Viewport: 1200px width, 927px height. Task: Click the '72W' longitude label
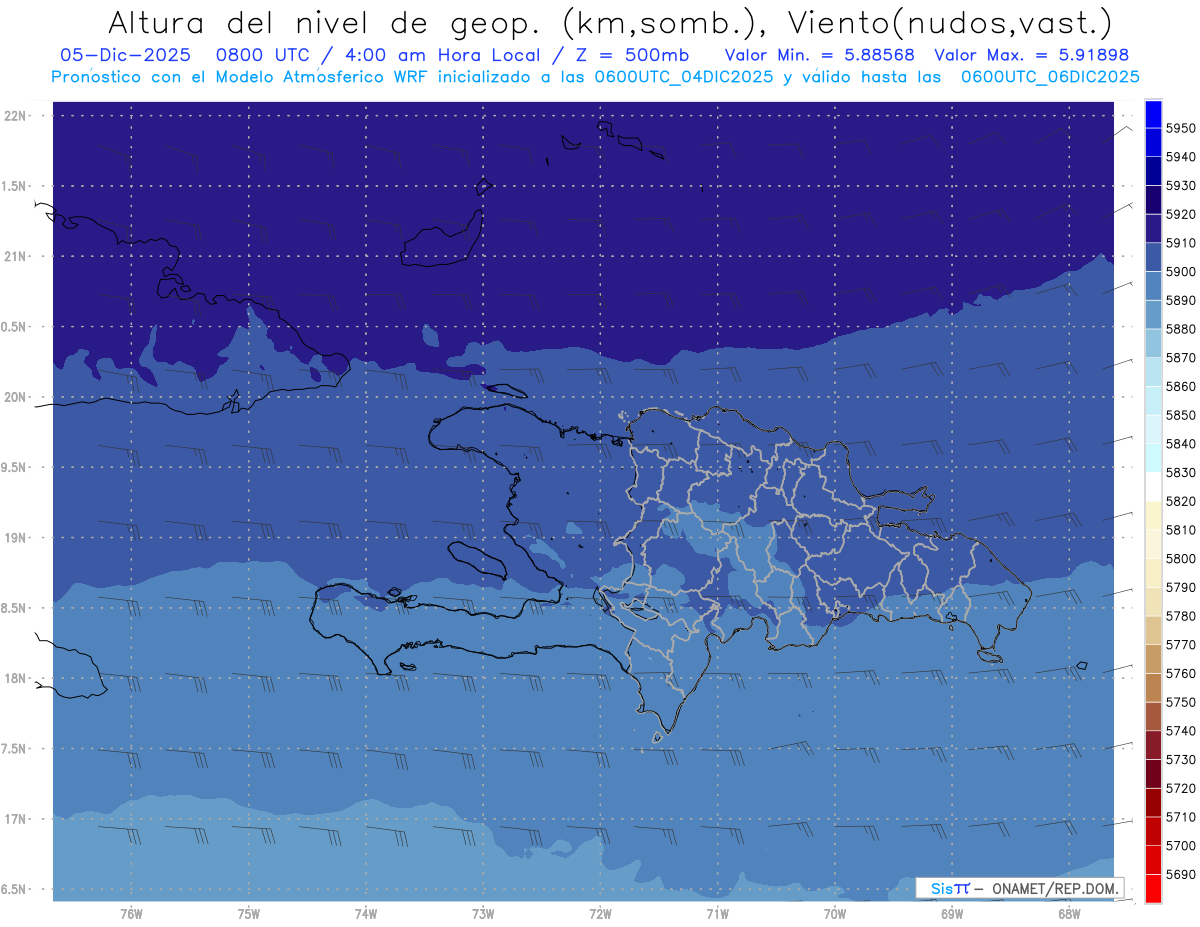(600, 914)
